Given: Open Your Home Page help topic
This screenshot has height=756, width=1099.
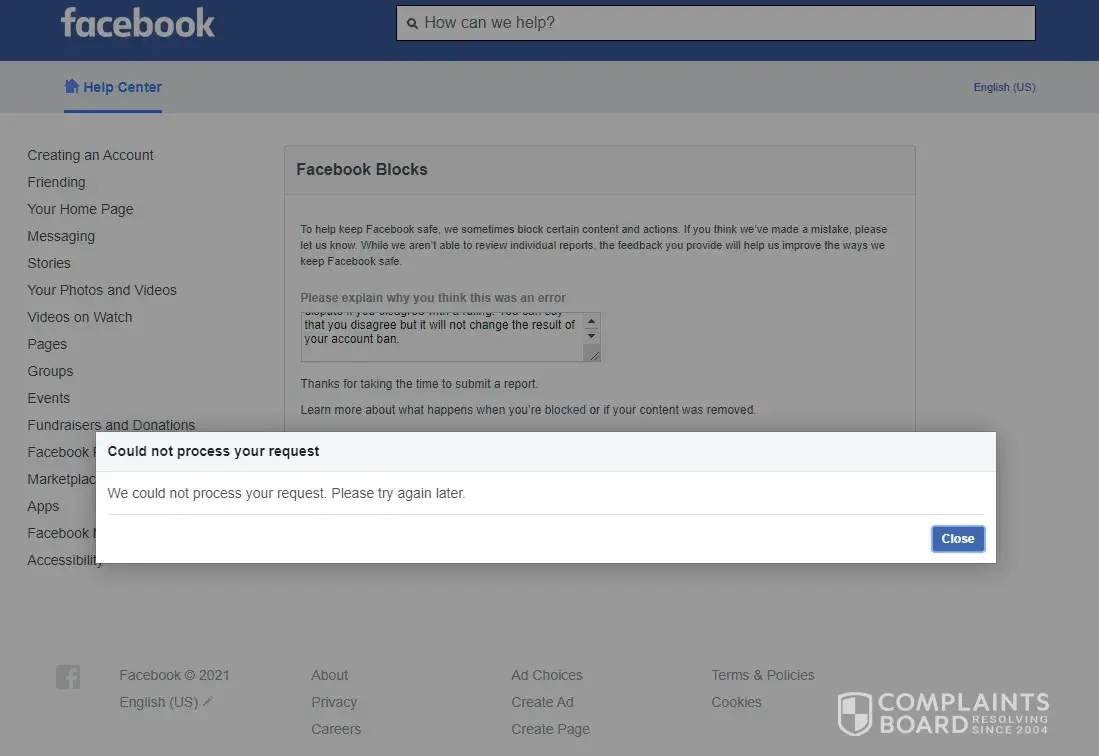Looking at the screenshot, I should [x=80, y=209].
